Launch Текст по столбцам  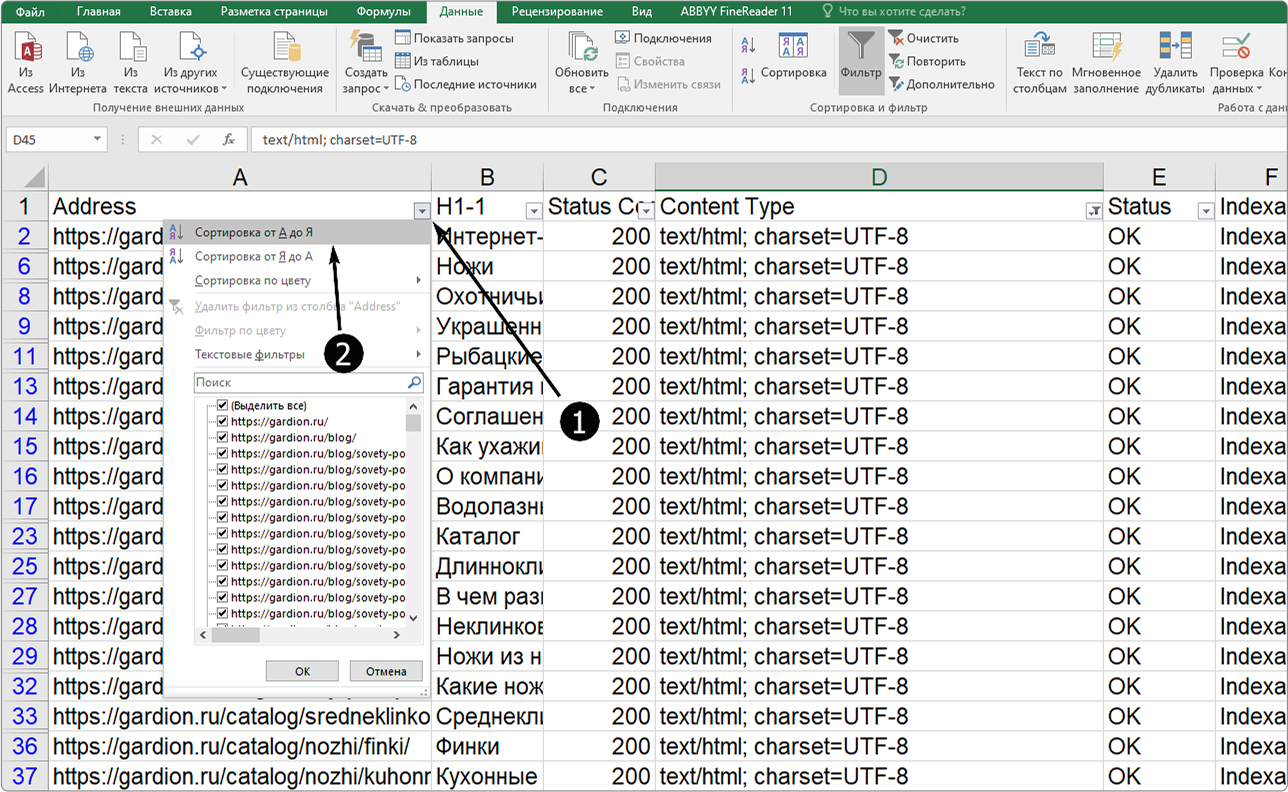[1039, 62]
